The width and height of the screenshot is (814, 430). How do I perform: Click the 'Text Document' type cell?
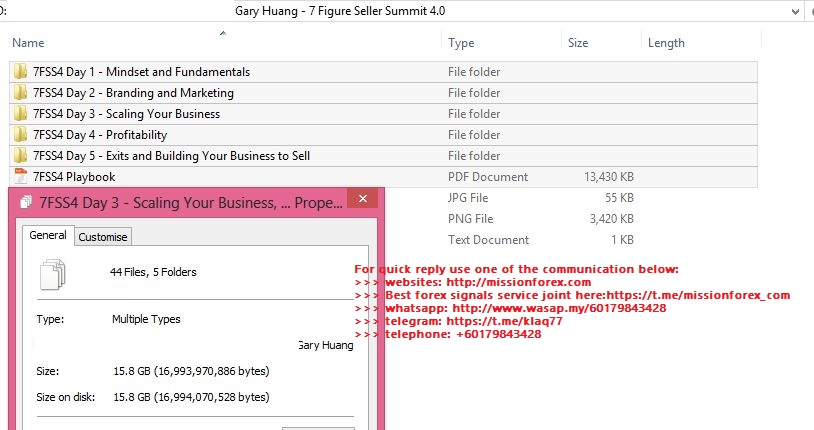(488, 240)
